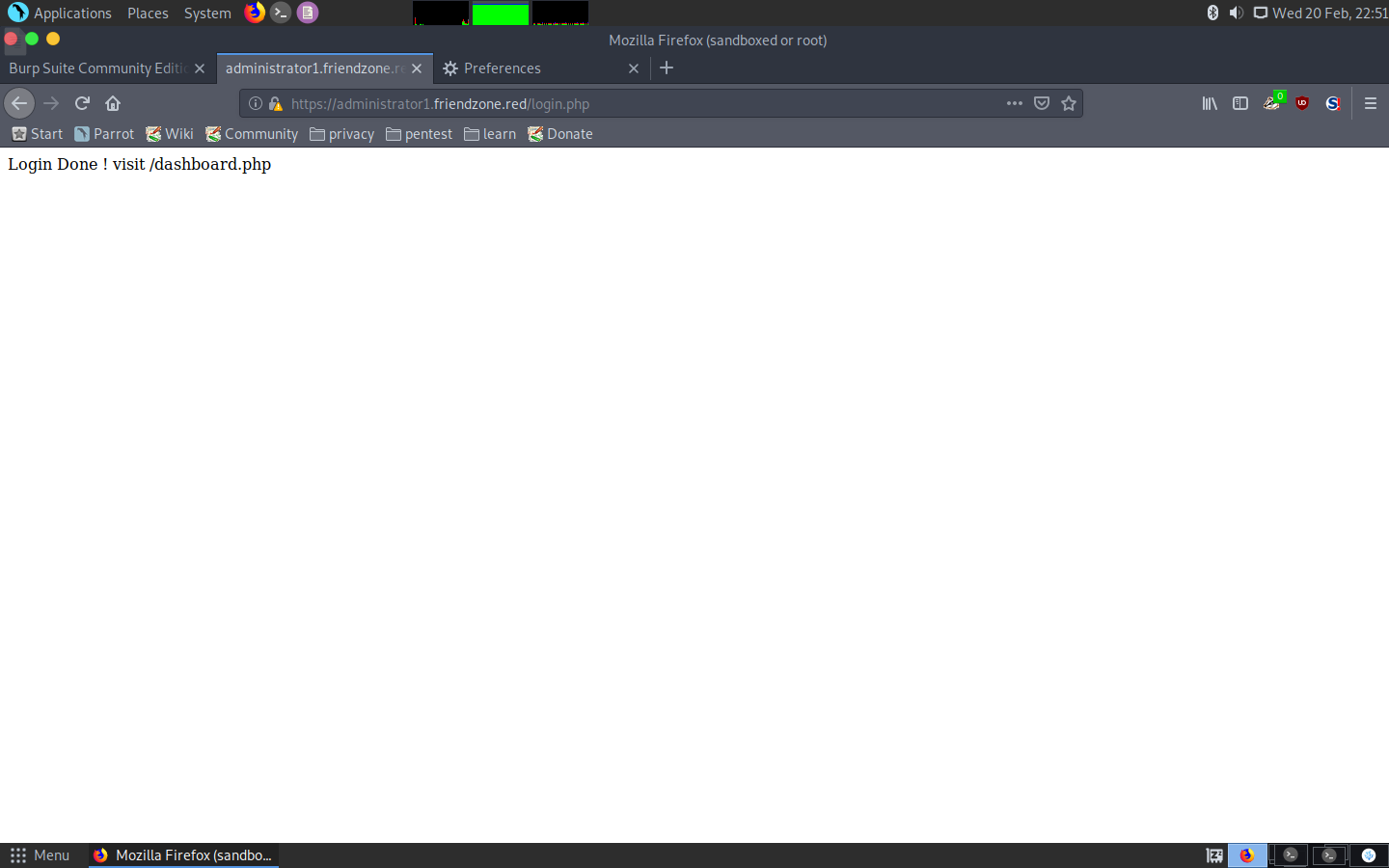Image resolution: width=1389 pixels, height=868 pixels.
Task: Bookmark this page with the star
Action: click(x=1069, y=103)
